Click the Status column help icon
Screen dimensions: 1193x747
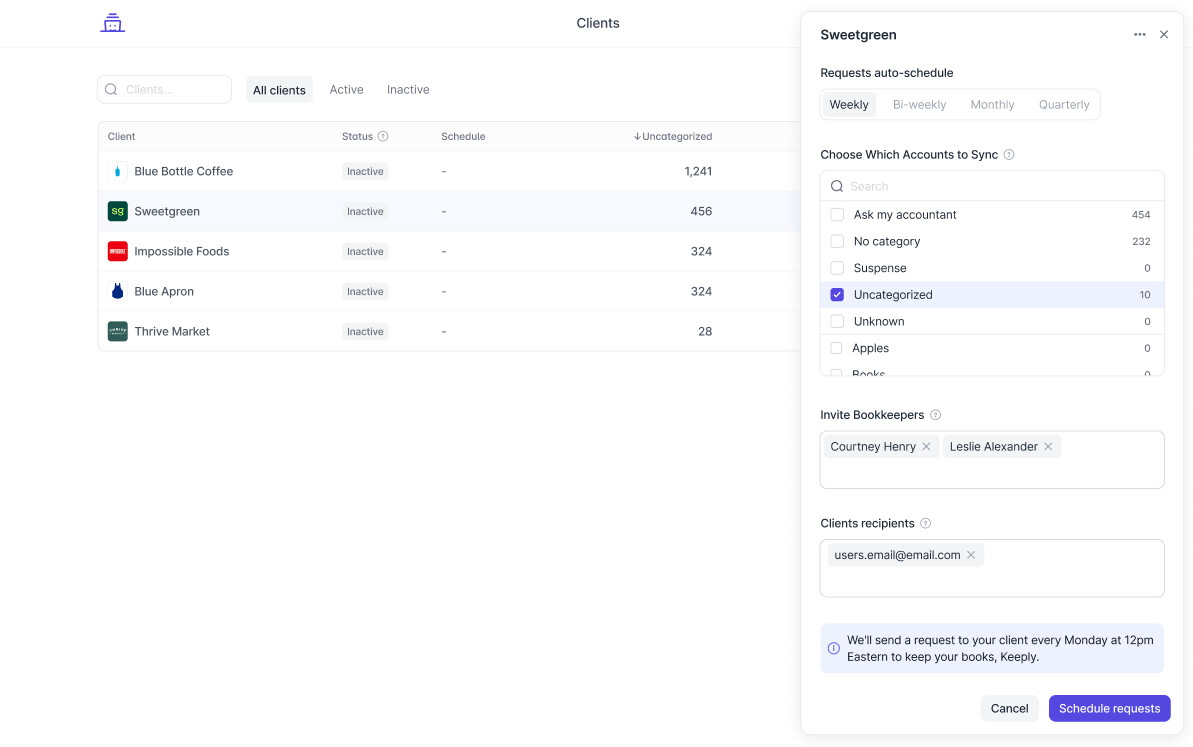(x=383, y=136)
